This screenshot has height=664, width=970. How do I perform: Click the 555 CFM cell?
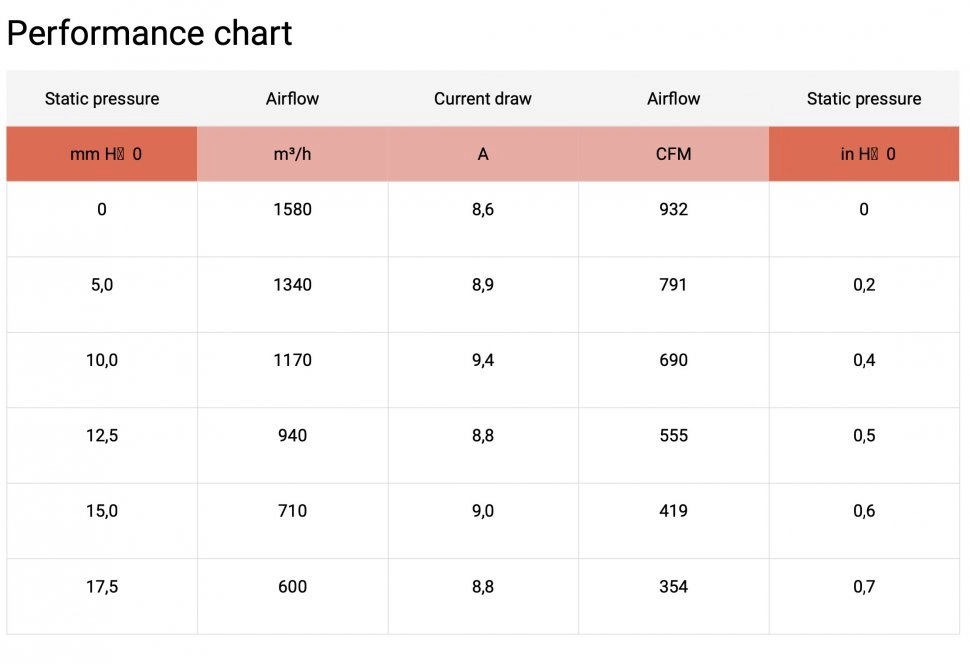pyautogui.click(x=673, y=436)
